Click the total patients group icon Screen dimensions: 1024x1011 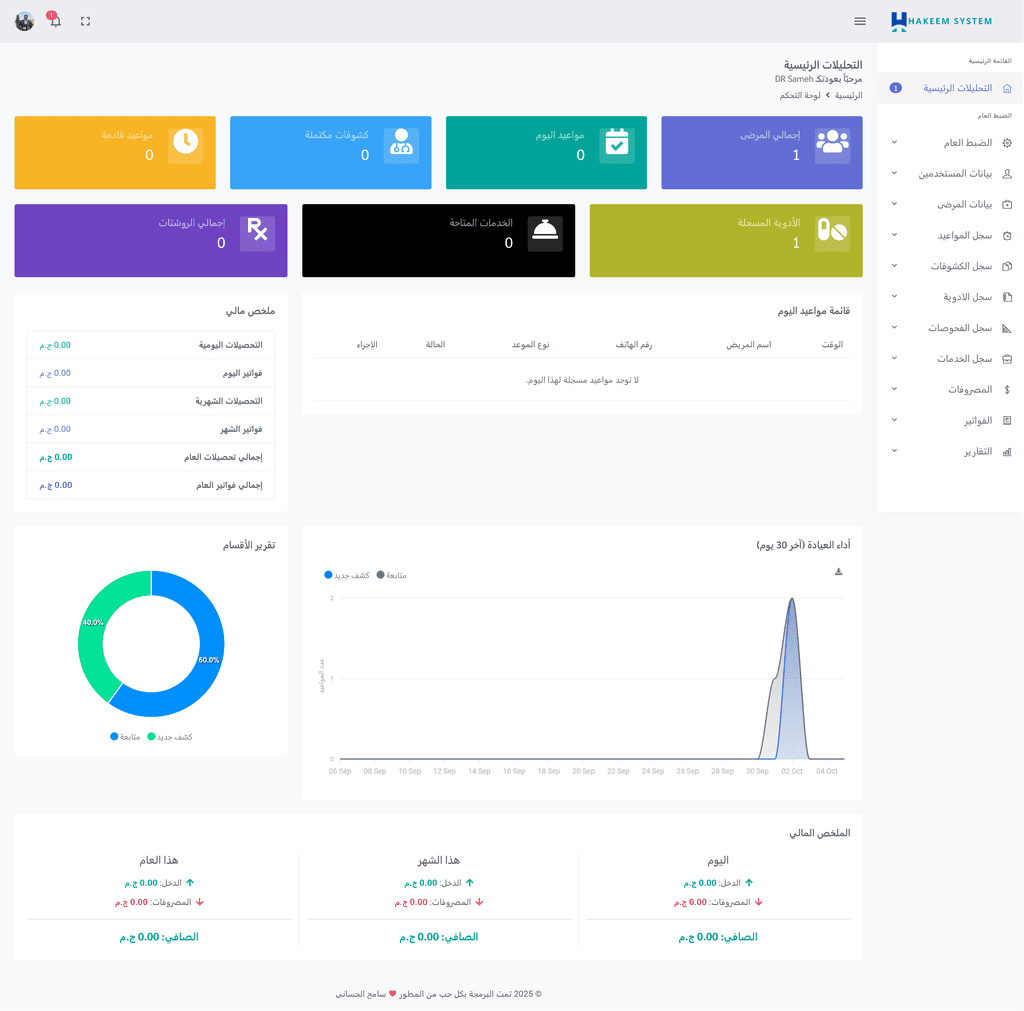pos(832,144)
